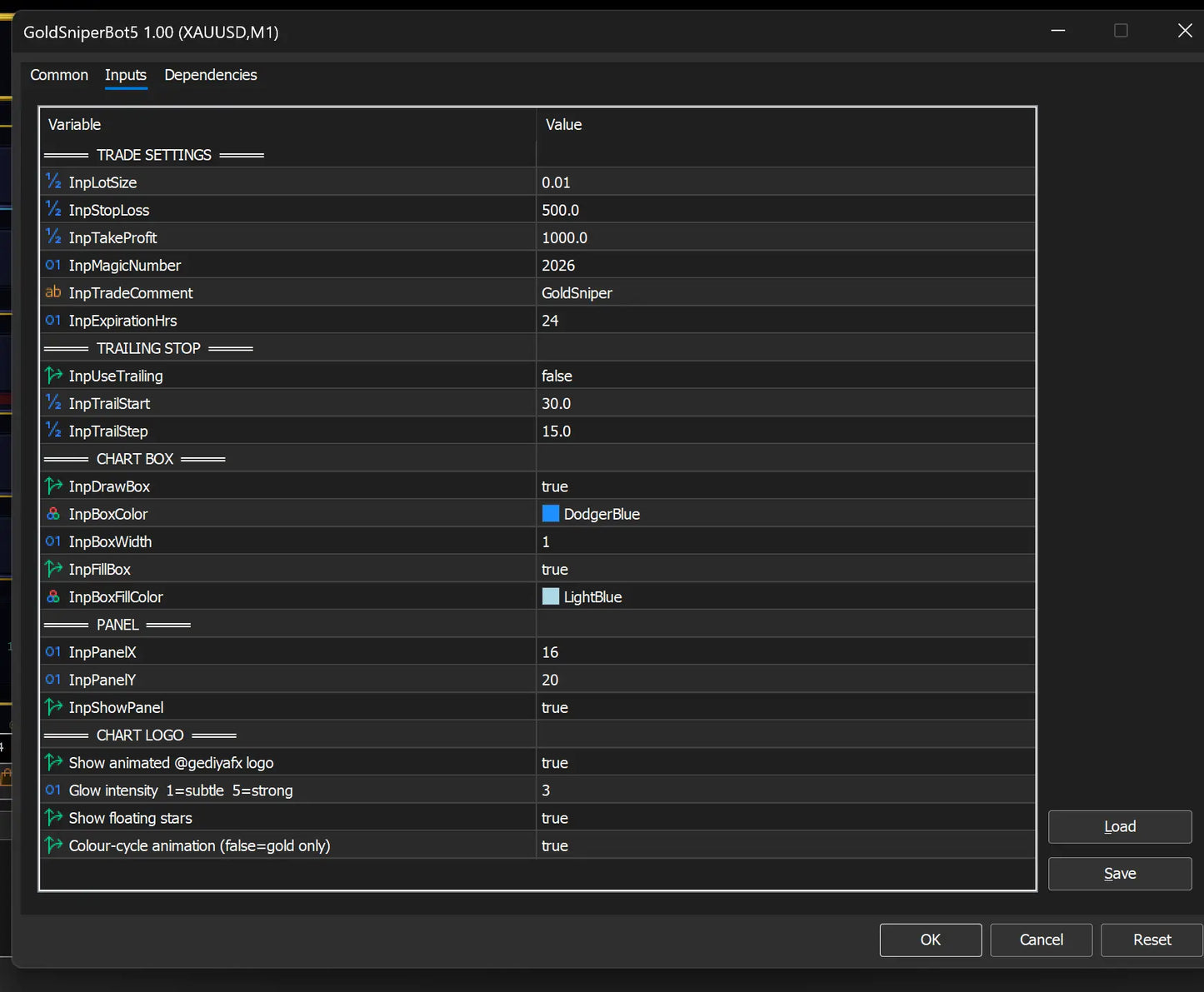Reset inputs with the Reset button

click(x=1152, y=940)
